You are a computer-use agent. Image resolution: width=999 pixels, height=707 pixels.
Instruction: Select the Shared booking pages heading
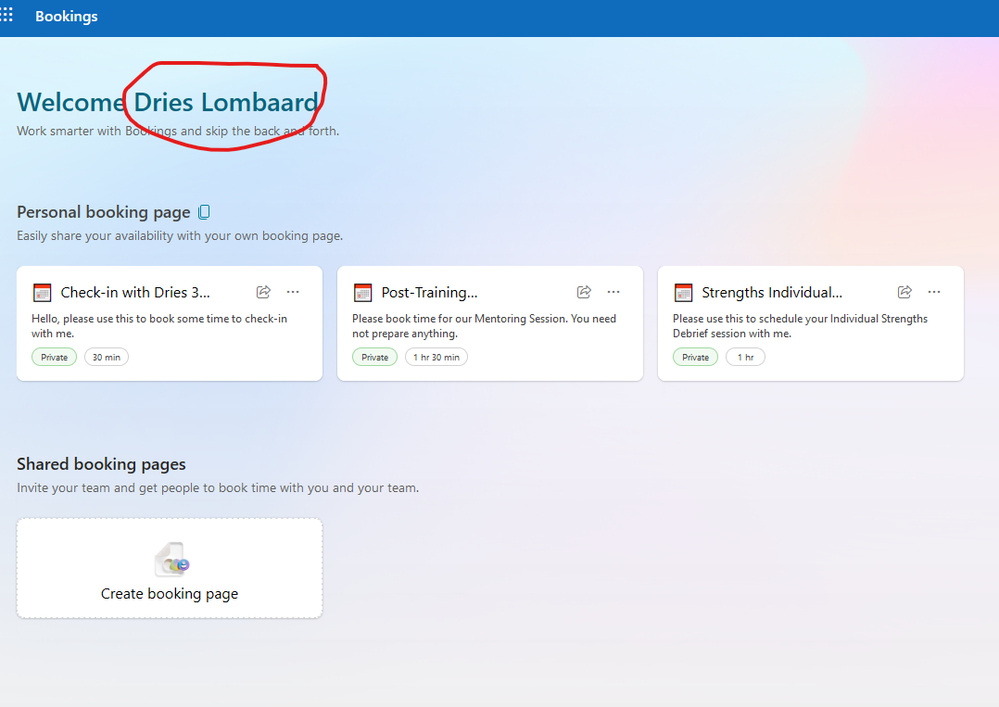101,464
